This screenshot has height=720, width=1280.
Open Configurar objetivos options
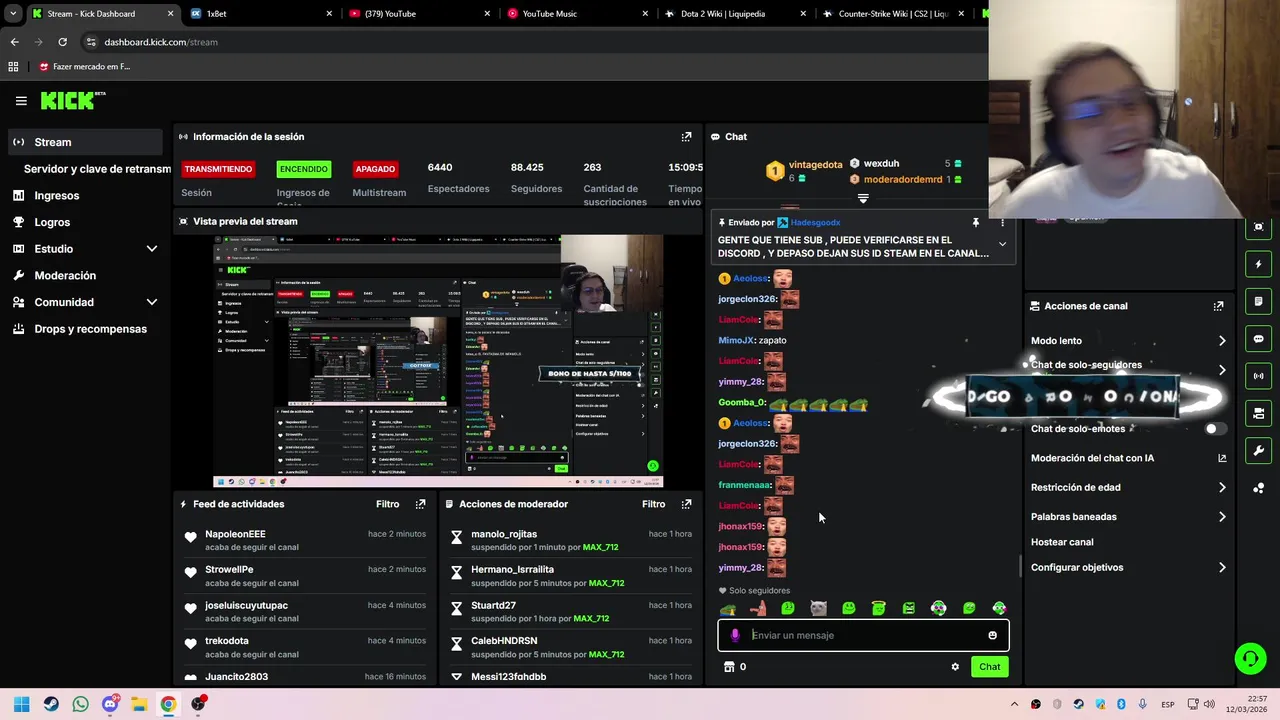[1222, 568]
